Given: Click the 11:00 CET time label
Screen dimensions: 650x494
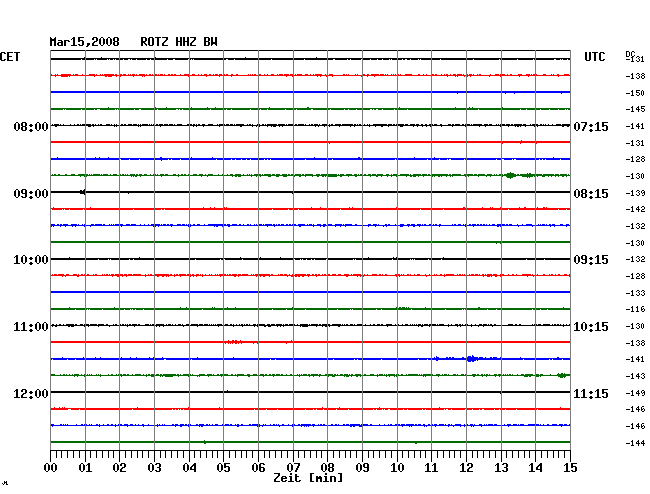Looking at the screenshot, I should [31, 327].
